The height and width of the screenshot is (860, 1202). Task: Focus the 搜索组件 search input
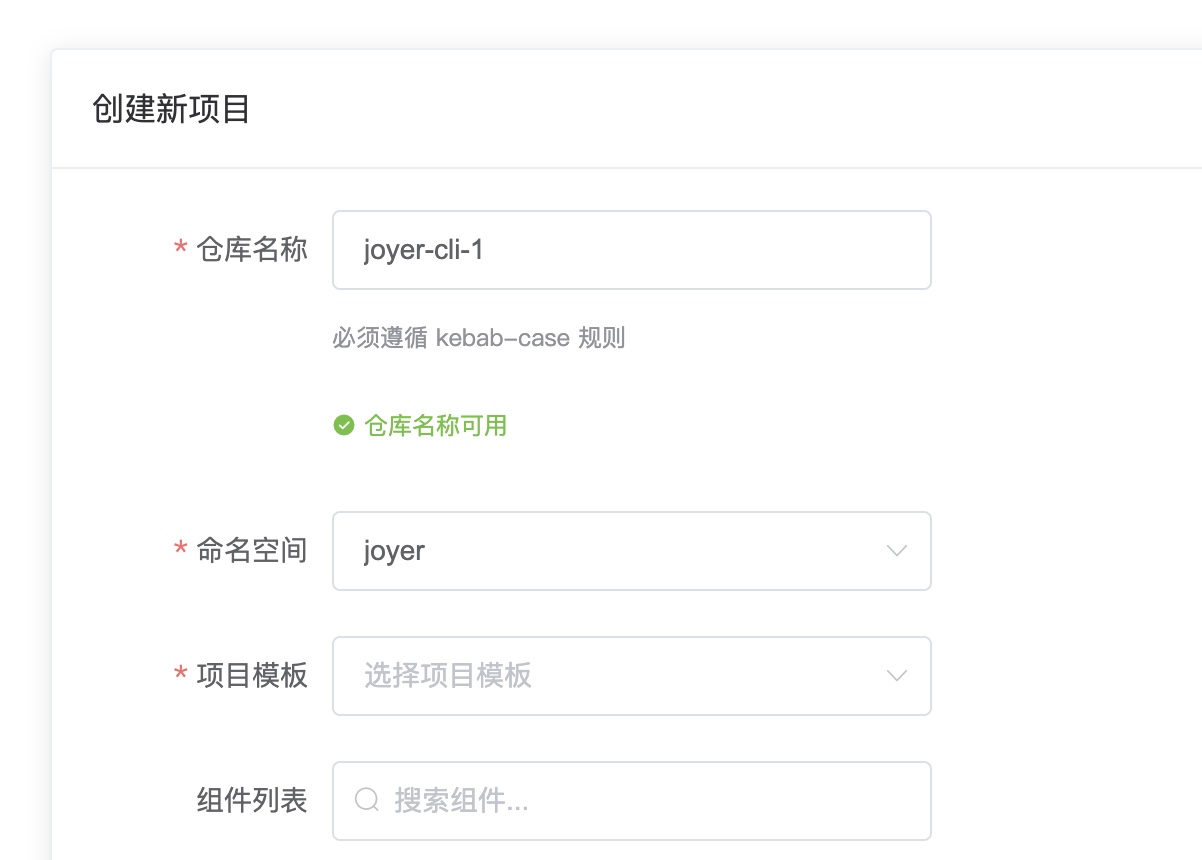[632, 801]
